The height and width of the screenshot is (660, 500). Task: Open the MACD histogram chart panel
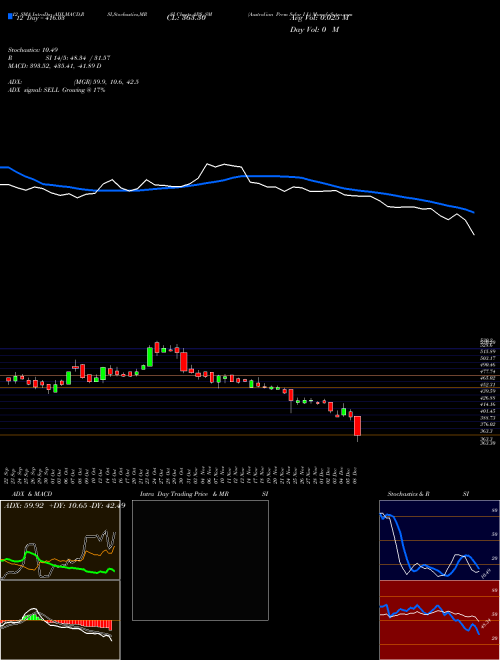(x=60, y=620)
